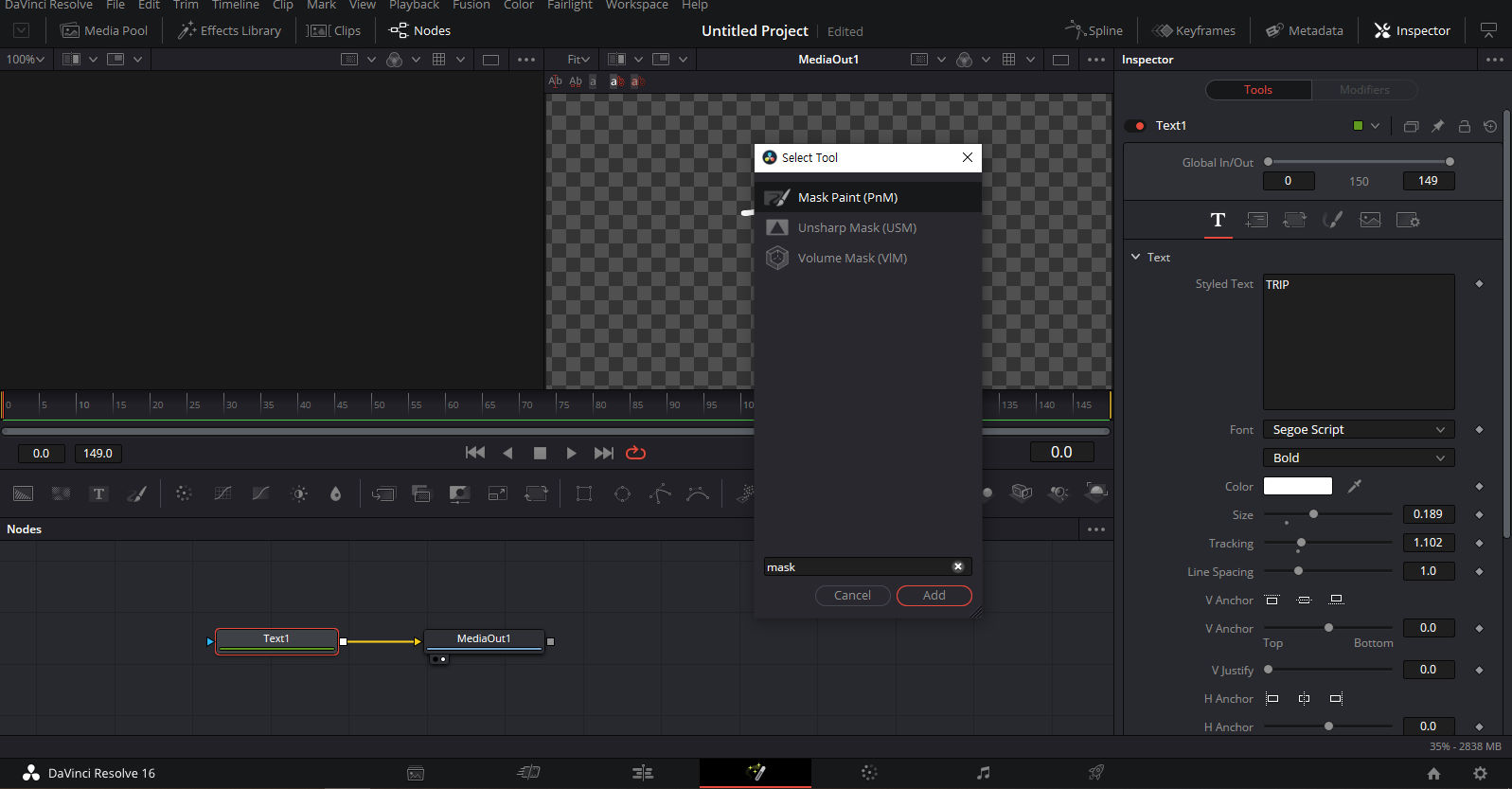
Task: Open the Image tab in Inspector
Action: pyautogui.click(x=1370, y=220)
